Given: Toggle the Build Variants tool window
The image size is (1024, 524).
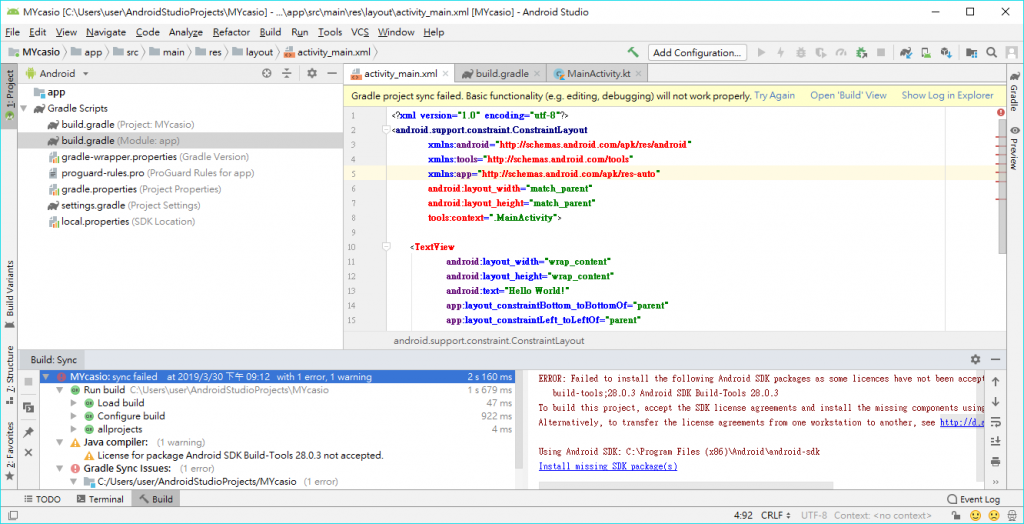Looking at the screenshot, I should 9,294.
